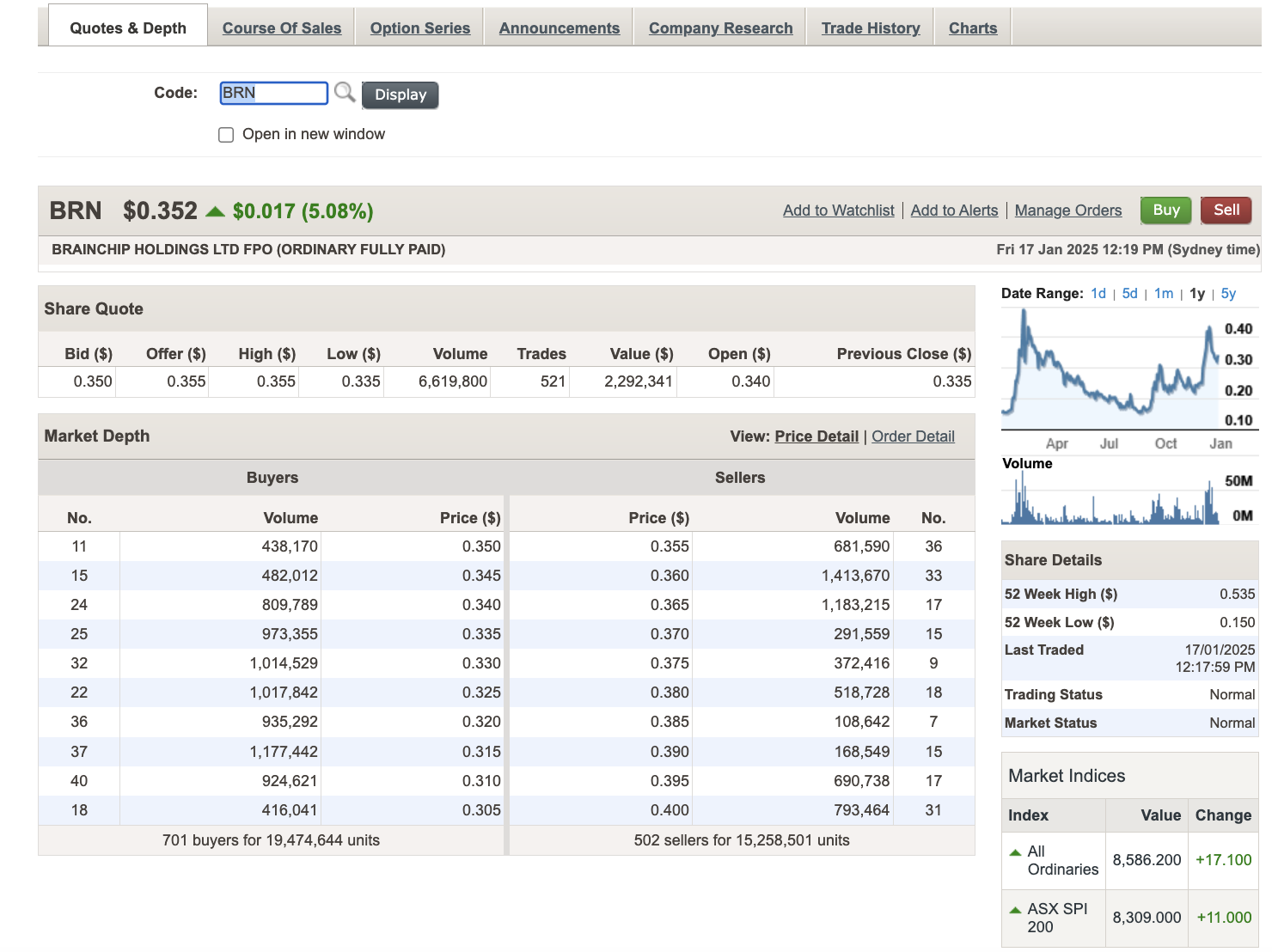Go to the Announcements tab
This screenshot has height=952, width=1272.
[x=560, y=28]
